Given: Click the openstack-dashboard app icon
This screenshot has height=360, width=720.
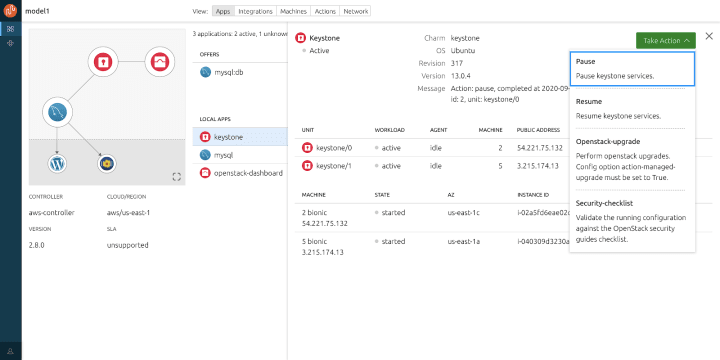Looking at the screenshot, I should pos(205,173).
